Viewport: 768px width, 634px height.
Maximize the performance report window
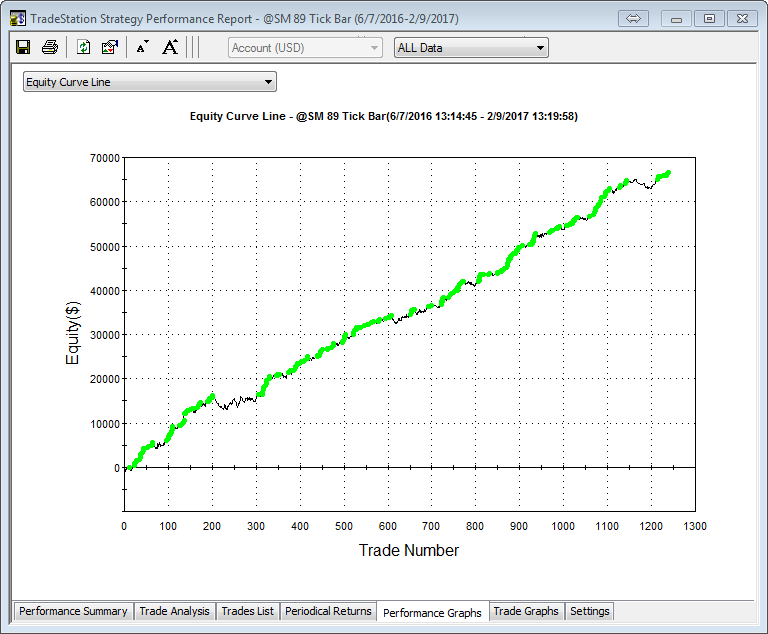(709, 18)
